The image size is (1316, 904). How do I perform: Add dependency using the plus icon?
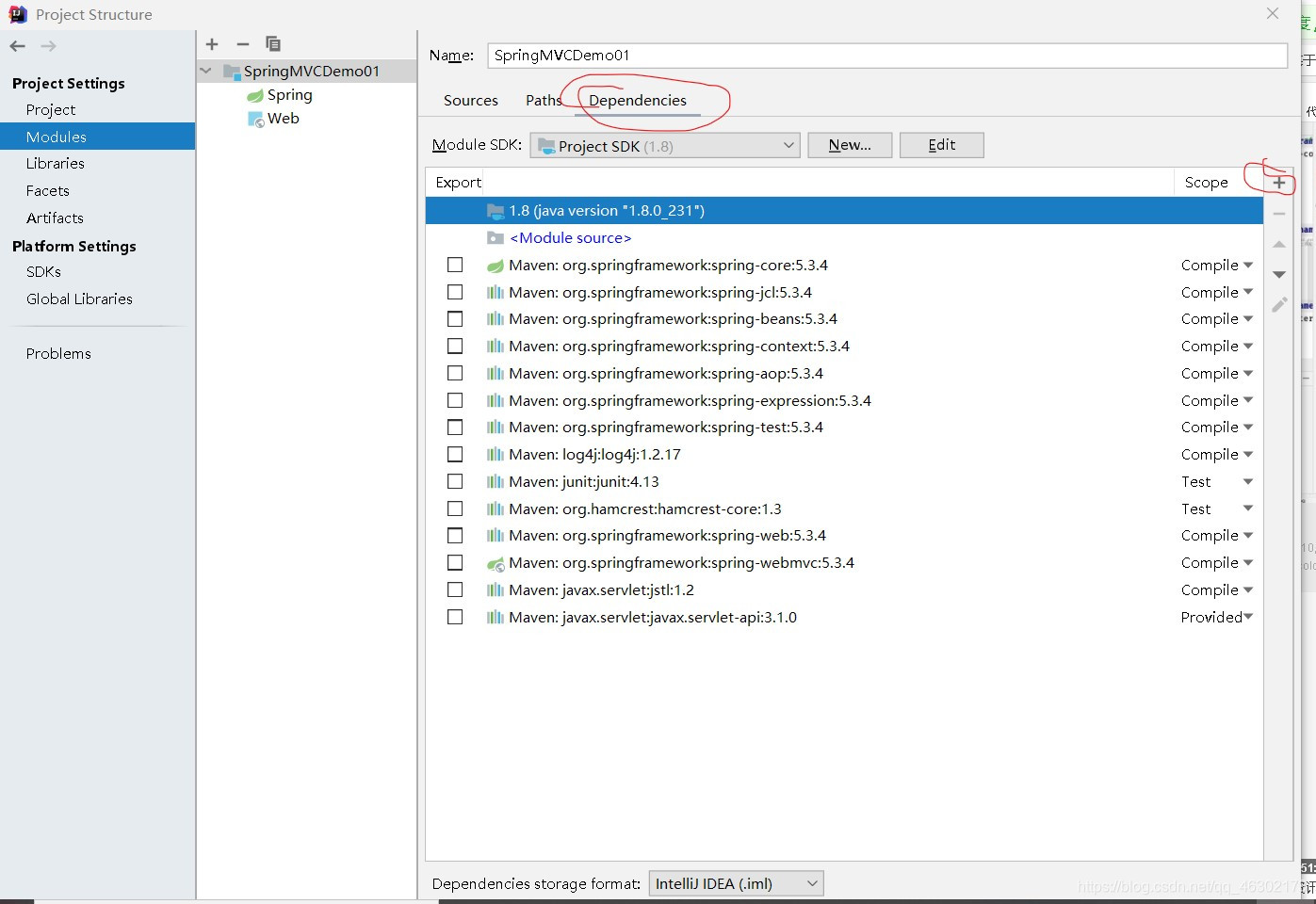click(x=1279, y=183)
